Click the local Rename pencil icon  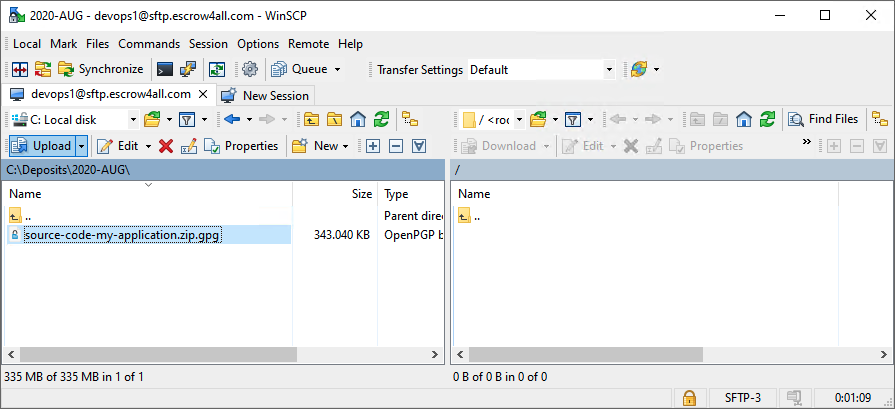tap(189, 146)
